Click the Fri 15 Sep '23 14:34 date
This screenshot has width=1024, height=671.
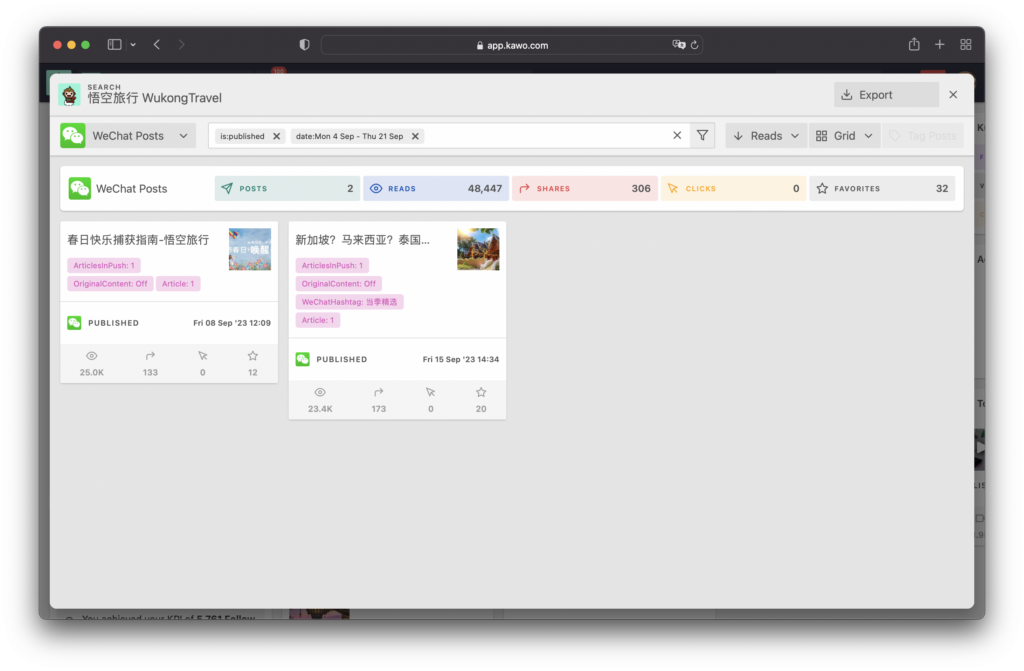[460, 359]
